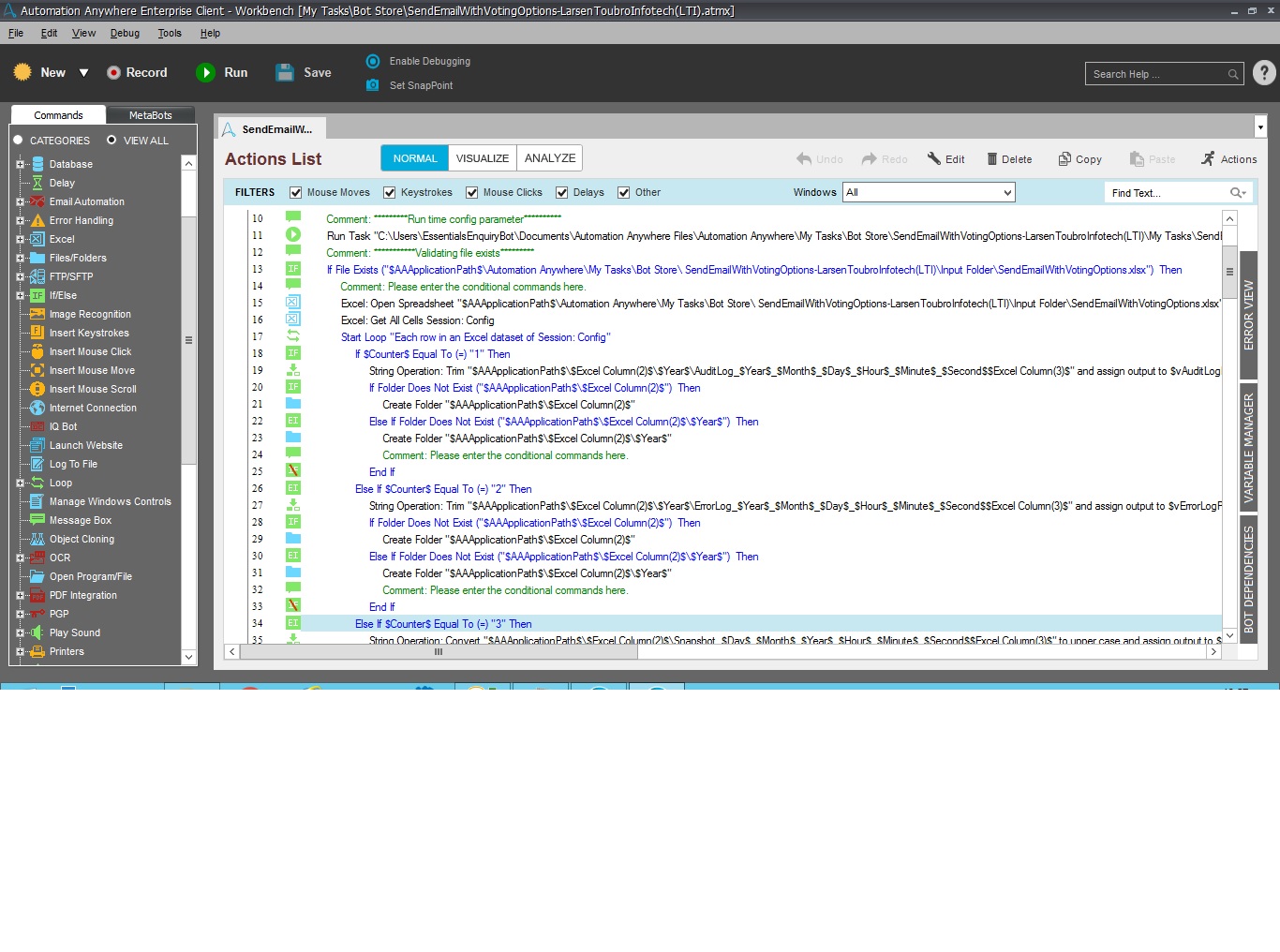Click the Find Text input field
This screenshot has width=1280, height=952.
pyautogui.click(x=1167, y=193)
